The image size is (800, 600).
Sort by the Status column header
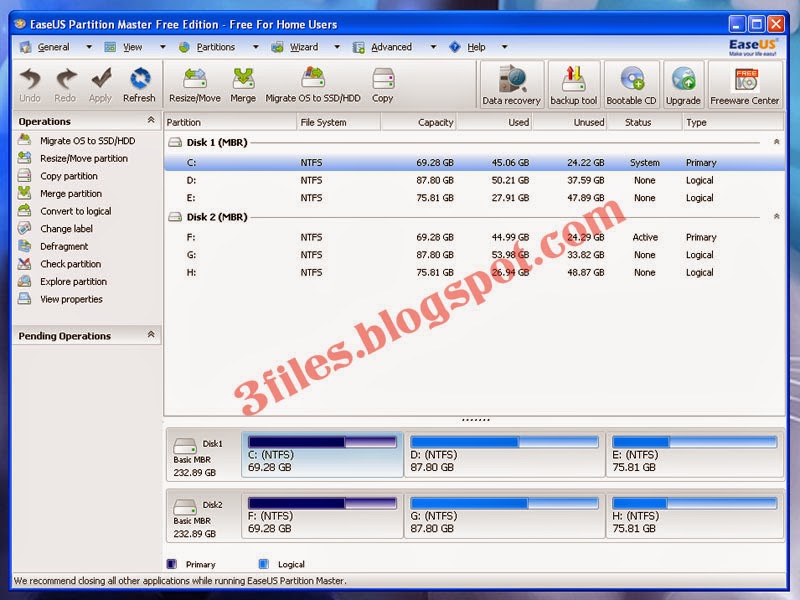pos(644,122)
